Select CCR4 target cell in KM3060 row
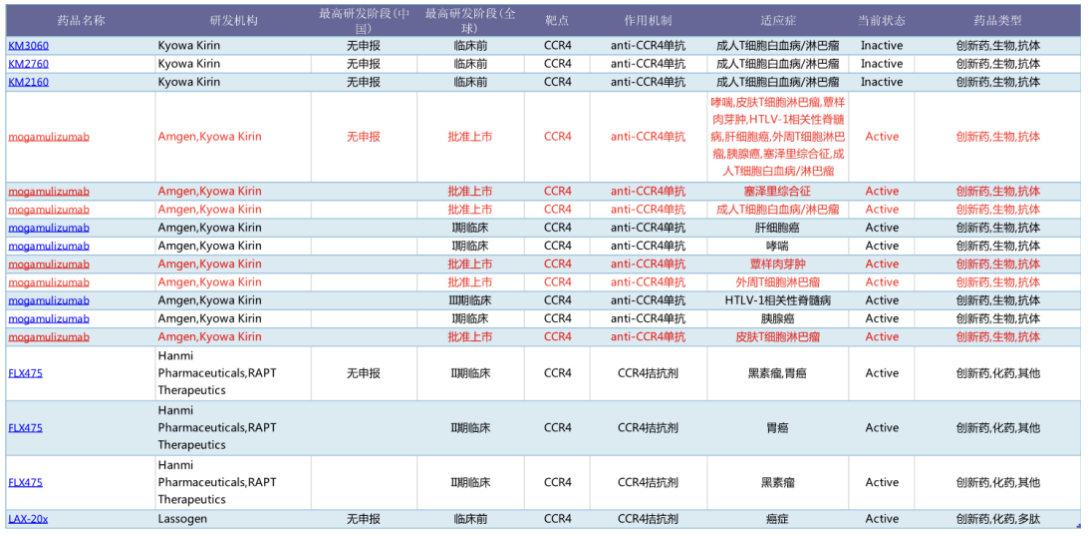The image size is (1090, 536). tap(558, 46)
